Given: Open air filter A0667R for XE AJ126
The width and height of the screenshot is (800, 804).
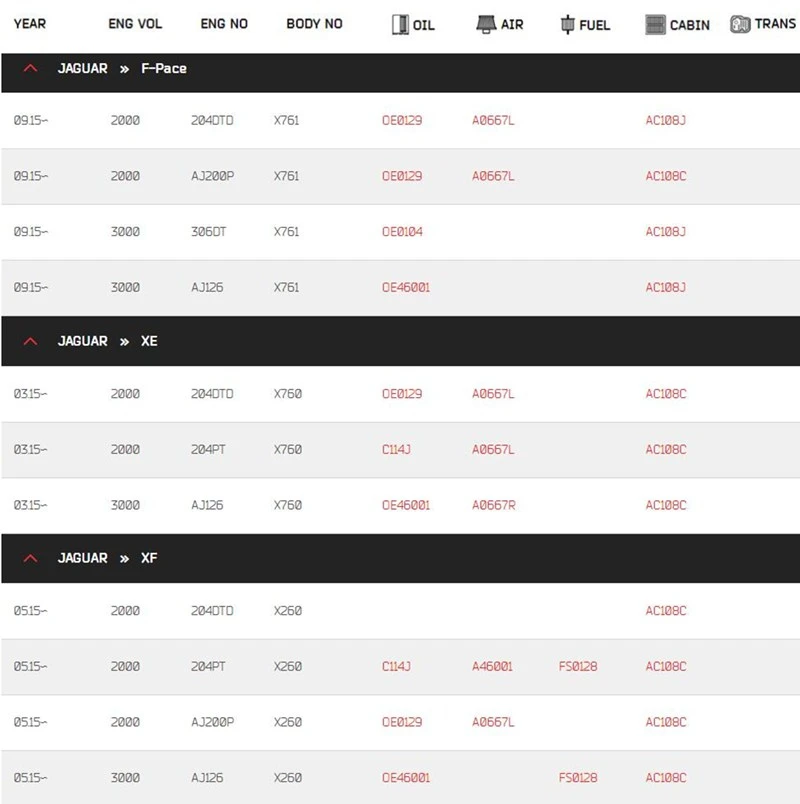Looking at the screenshot, I should pyautogui.click(x=493, y=505).
